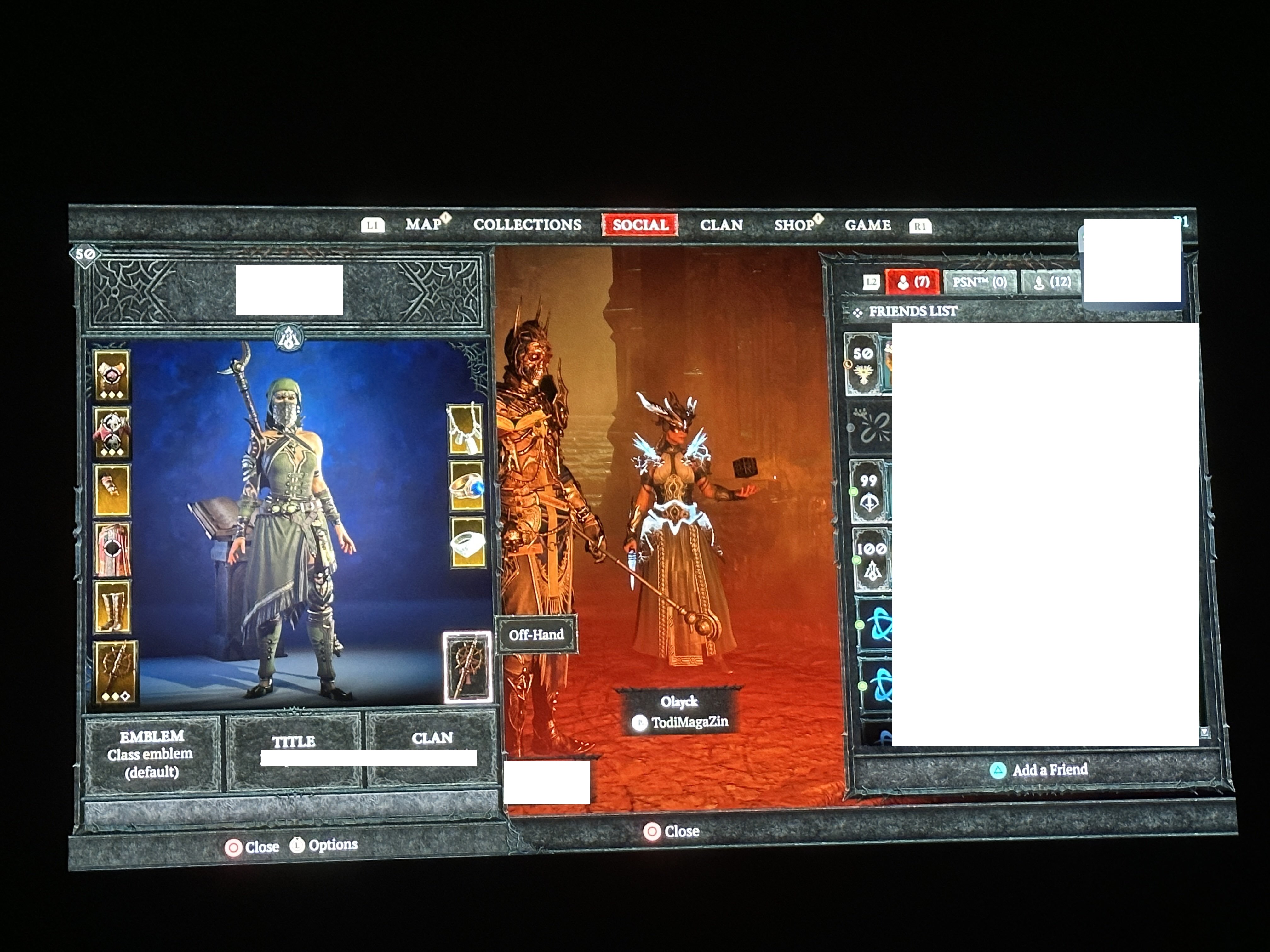This screenshot has height=952, width=1270.
Task: Click the Off-Hand tooltip label
Action: [536, 634]
